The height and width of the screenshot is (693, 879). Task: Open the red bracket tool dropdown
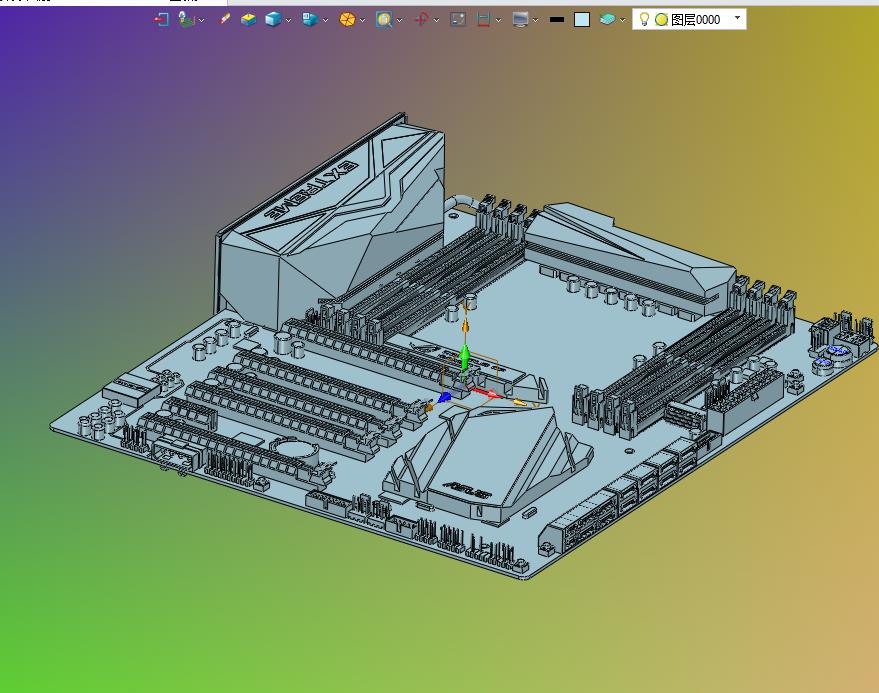click(x=498, y=20)
